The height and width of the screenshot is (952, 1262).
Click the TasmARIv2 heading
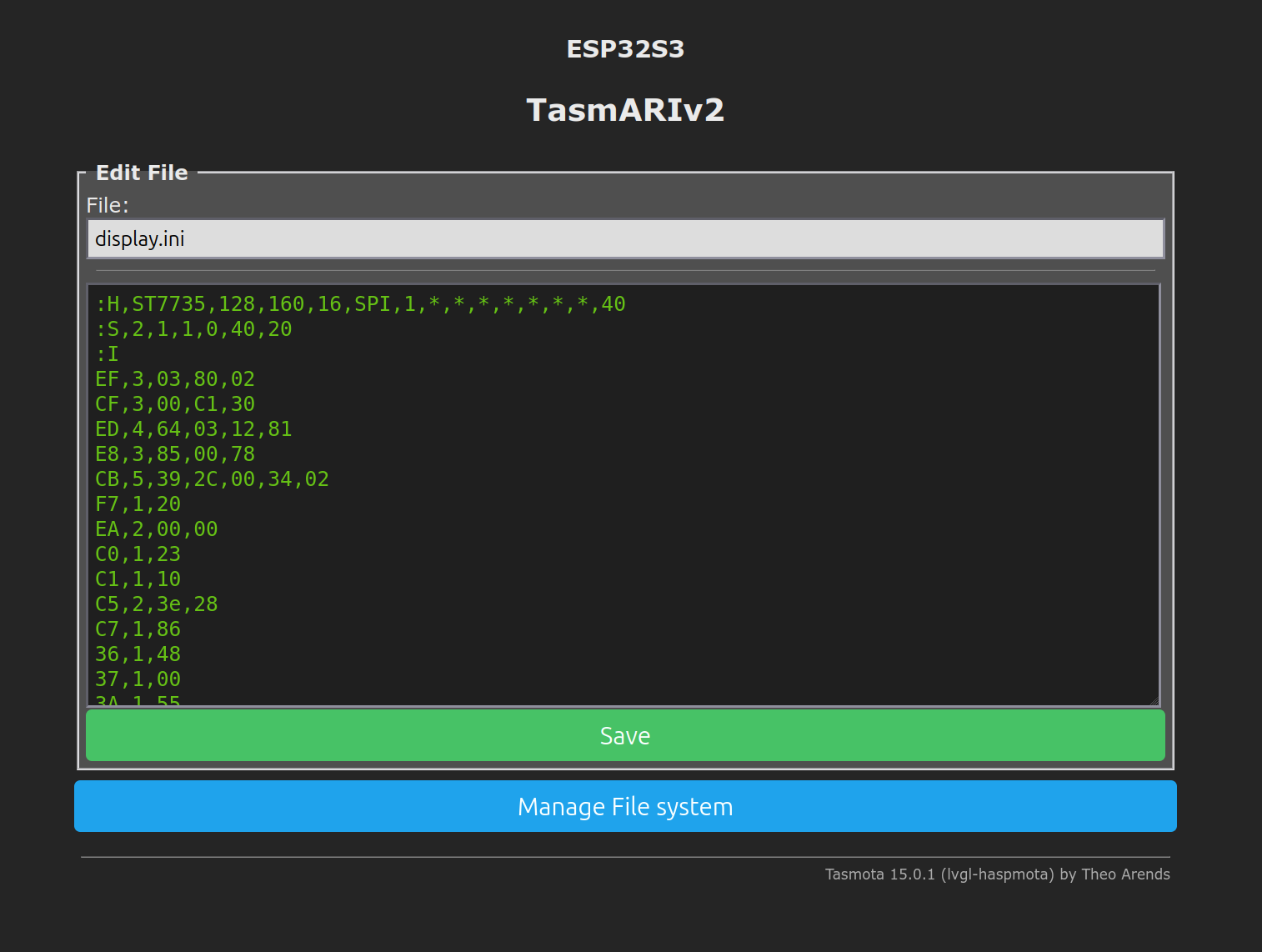pos(625,109)
